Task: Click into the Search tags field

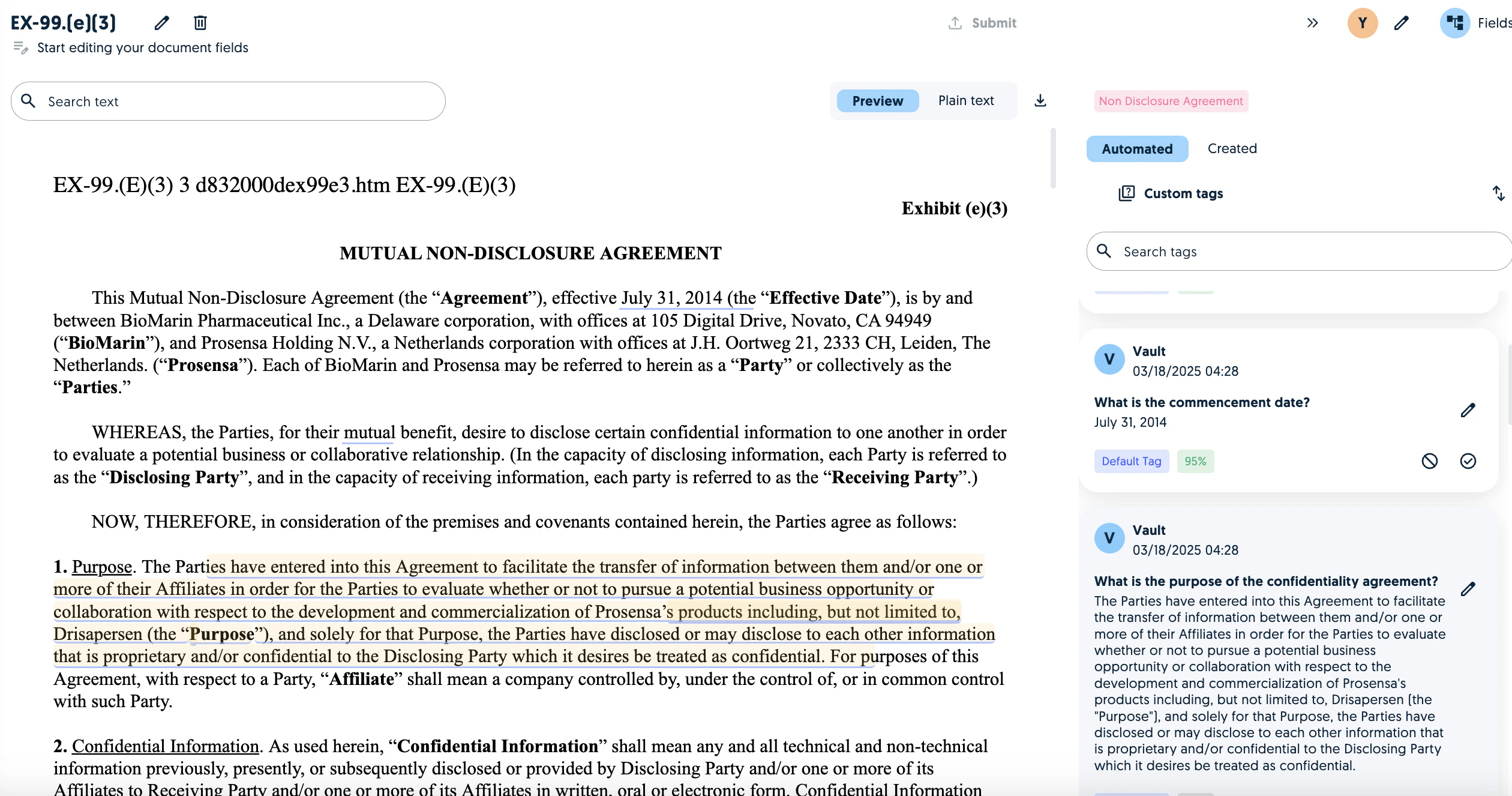Action: (1299, 251)
